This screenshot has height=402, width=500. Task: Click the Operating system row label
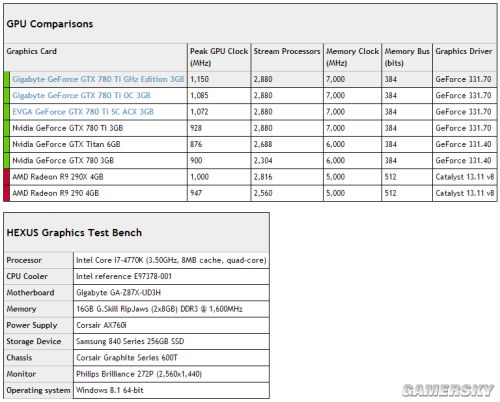click(38, 390)
